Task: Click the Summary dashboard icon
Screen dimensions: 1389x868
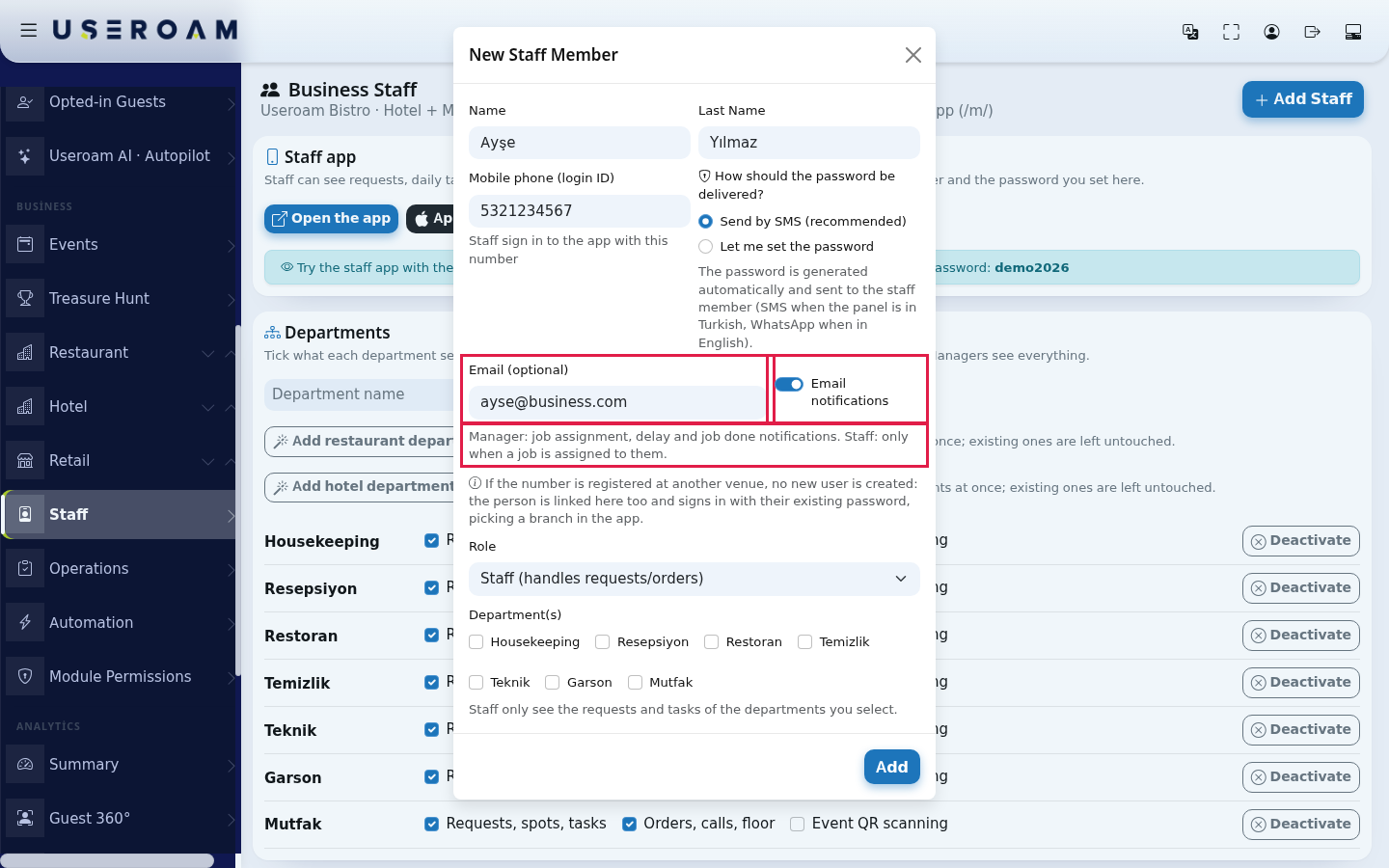Action: (x=25, y=764)
